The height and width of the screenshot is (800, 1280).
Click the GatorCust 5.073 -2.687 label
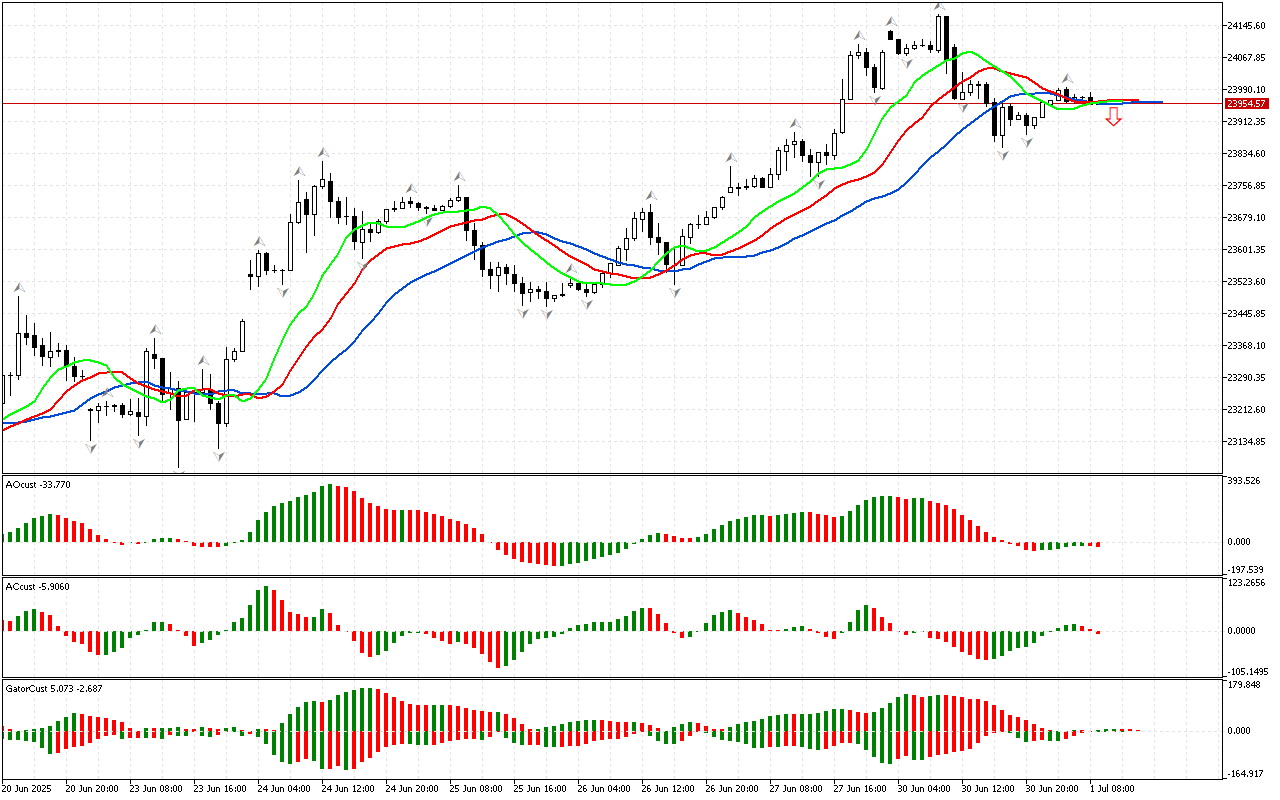[x=54, y=688]
